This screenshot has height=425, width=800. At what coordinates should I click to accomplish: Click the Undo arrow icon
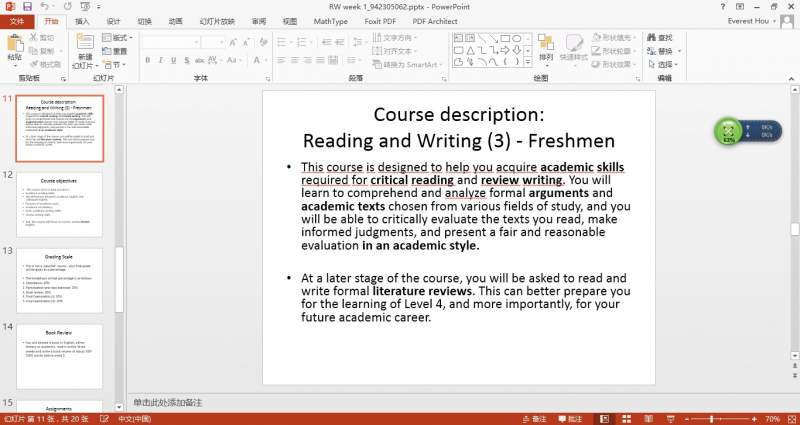point(44,7)
